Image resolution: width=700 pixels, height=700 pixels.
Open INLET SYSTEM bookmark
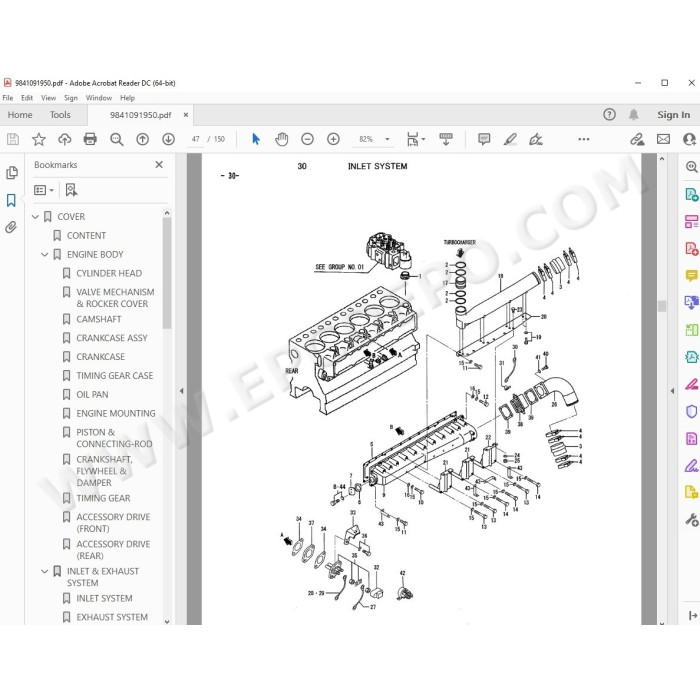point(104,598)
